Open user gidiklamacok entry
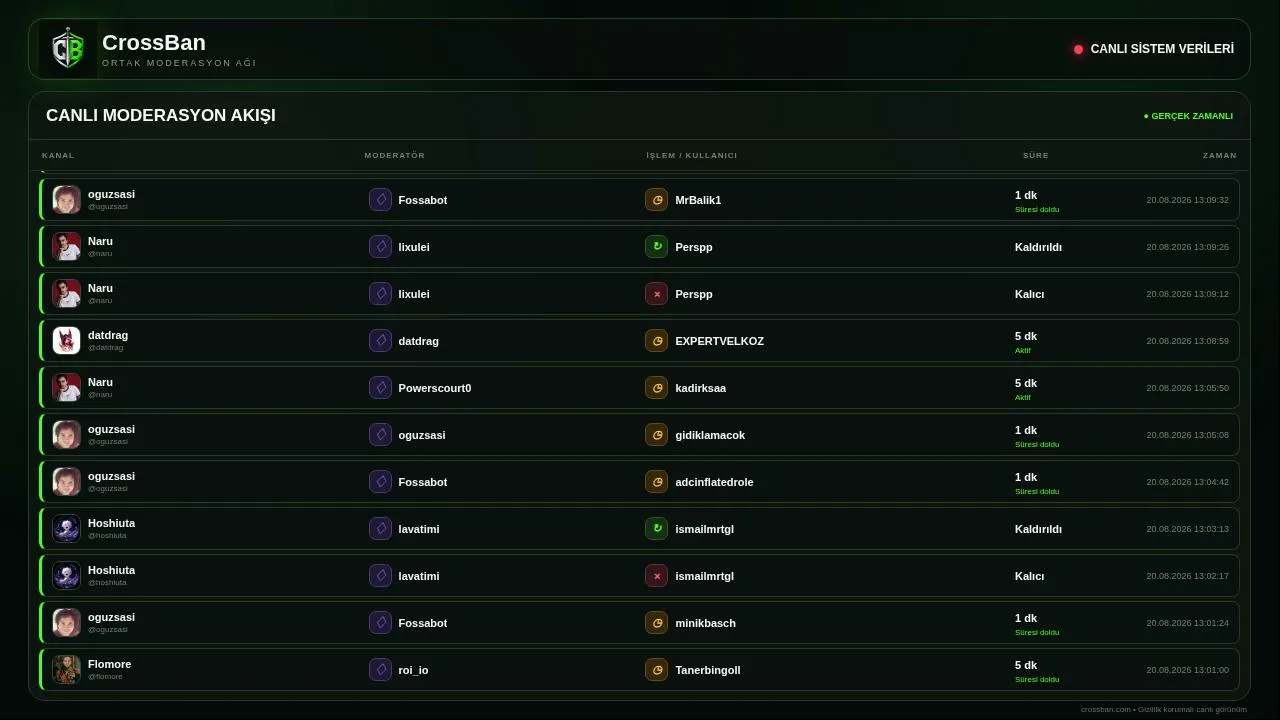 [710, 435]
